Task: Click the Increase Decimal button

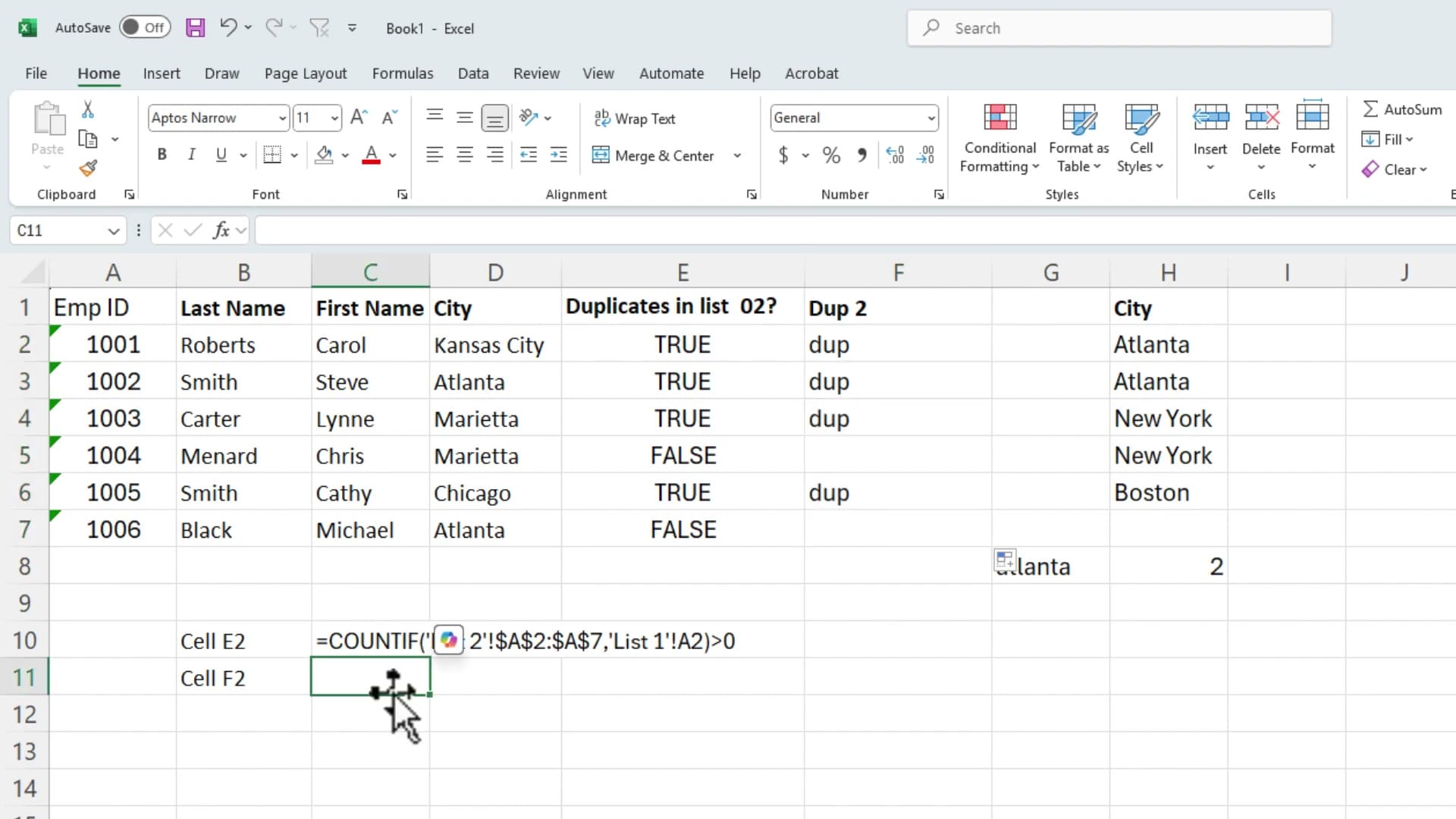Action: click(x=895, y=155)
